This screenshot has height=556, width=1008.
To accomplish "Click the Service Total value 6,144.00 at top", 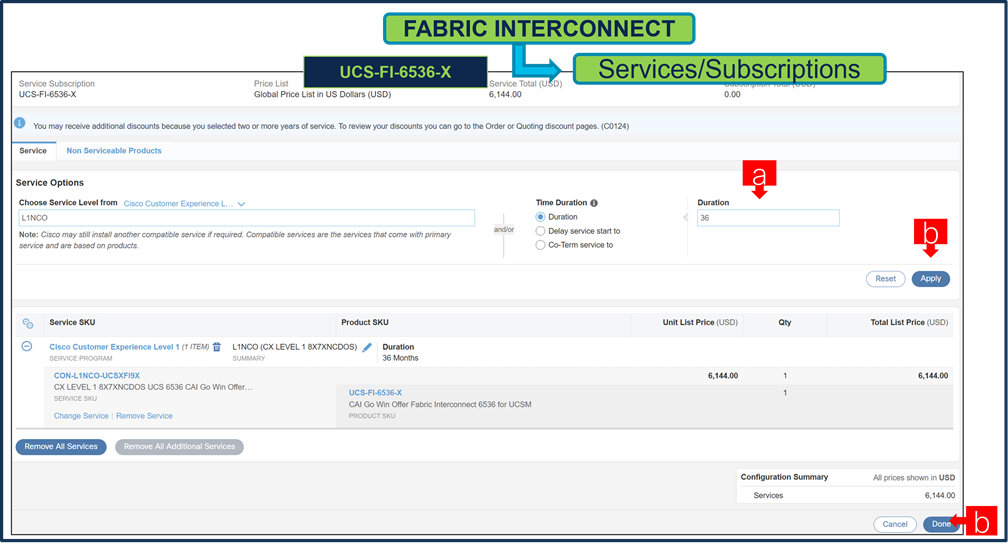I will click(505, 94).
